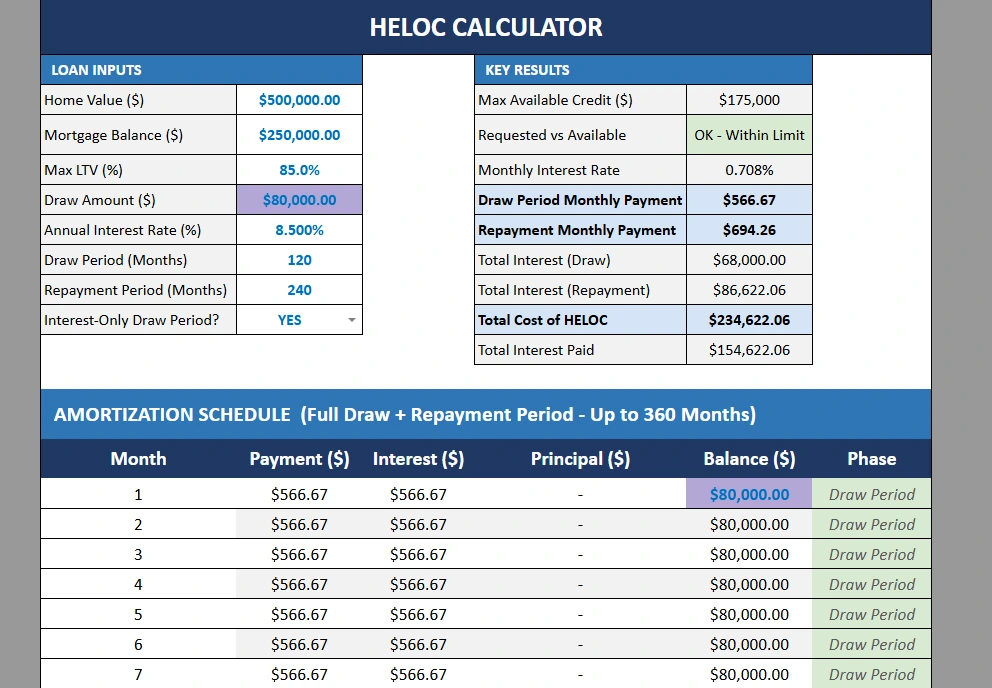
Task: Select the Total Cost of HELOC cell
Action: (748, 320)
